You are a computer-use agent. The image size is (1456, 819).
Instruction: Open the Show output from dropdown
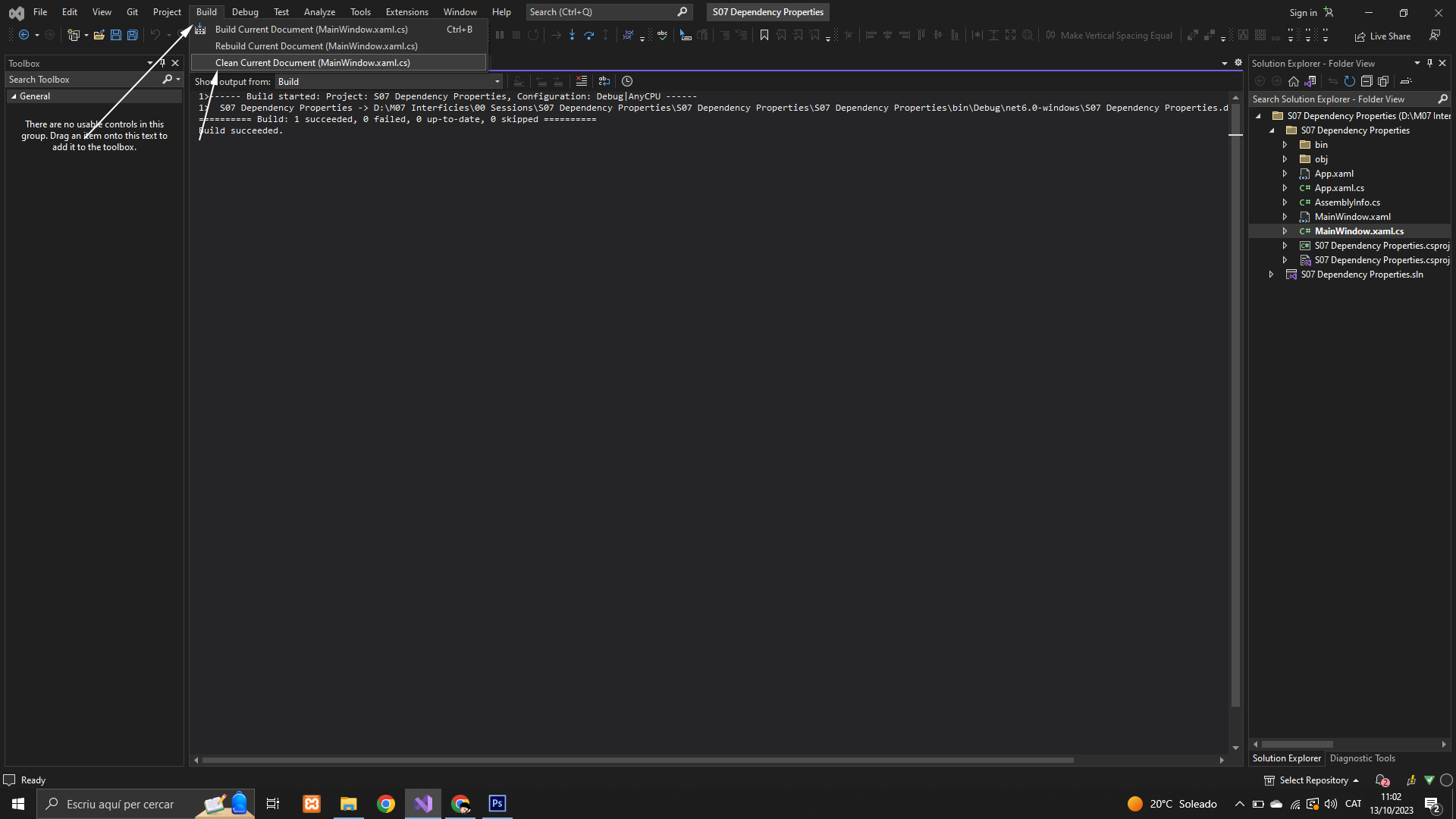pos(497,81)
